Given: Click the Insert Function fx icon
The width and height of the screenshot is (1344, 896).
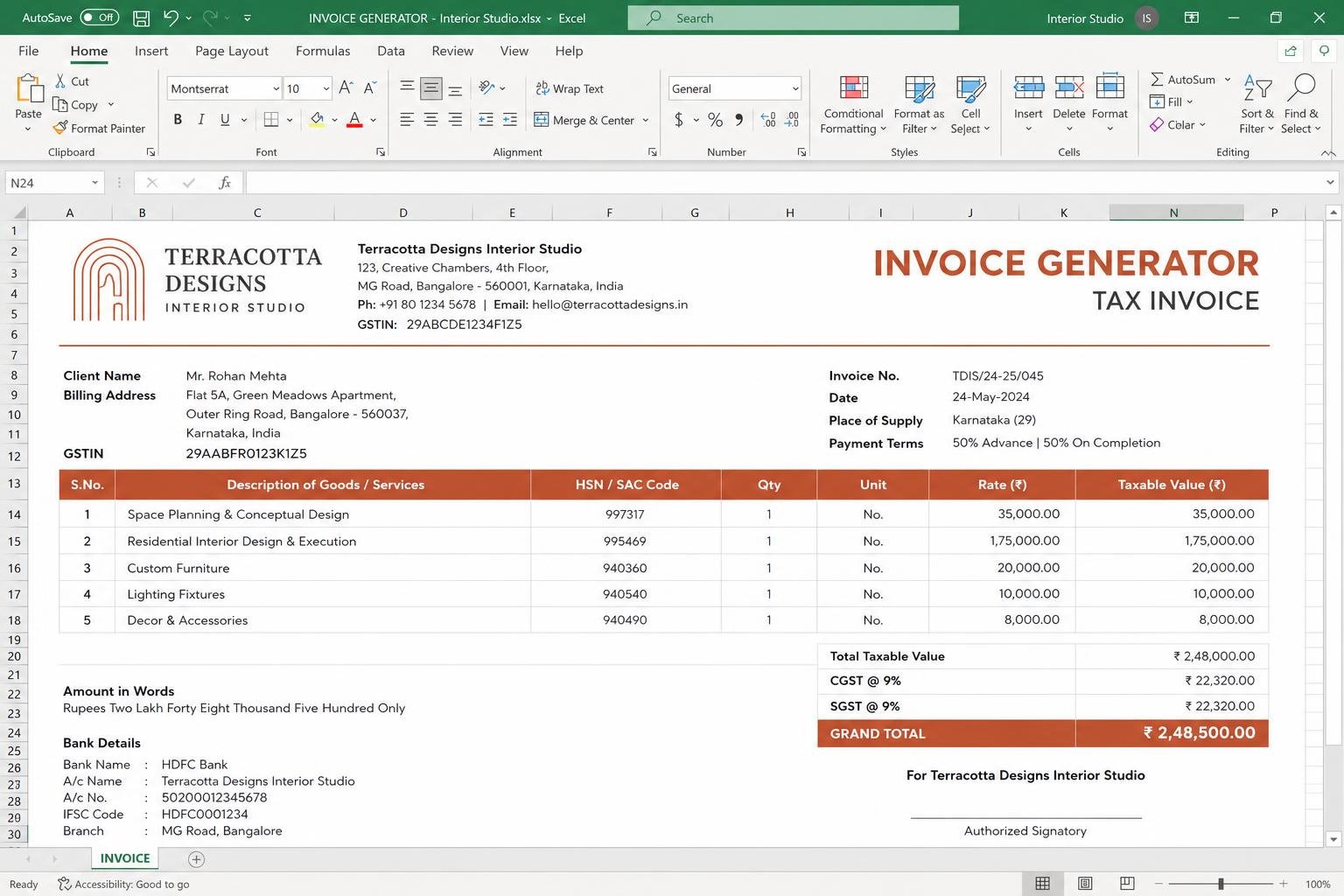Looking at the screenshot, I should point(225,182).
